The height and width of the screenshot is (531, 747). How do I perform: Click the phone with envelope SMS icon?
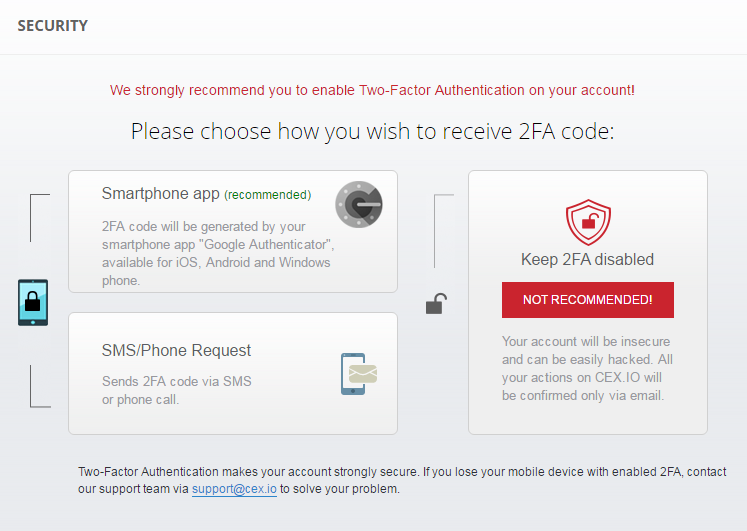(359, 374)
